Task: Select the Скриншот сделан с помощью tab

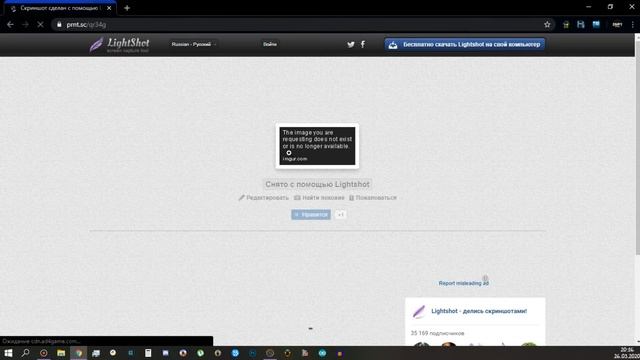Action: (60, 8)
